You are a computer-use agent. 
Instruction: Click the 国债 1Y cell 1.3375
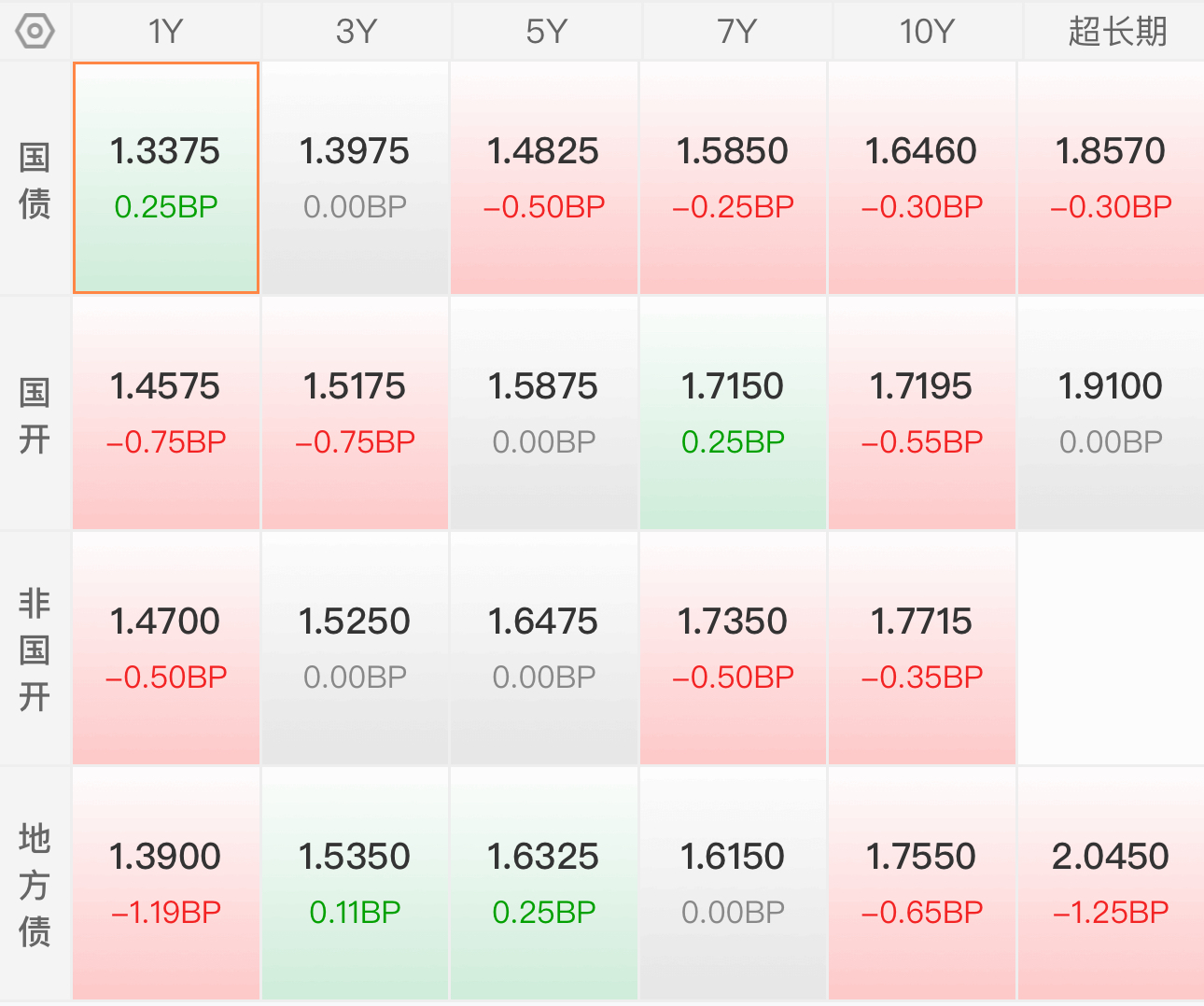tap(166, 178)
